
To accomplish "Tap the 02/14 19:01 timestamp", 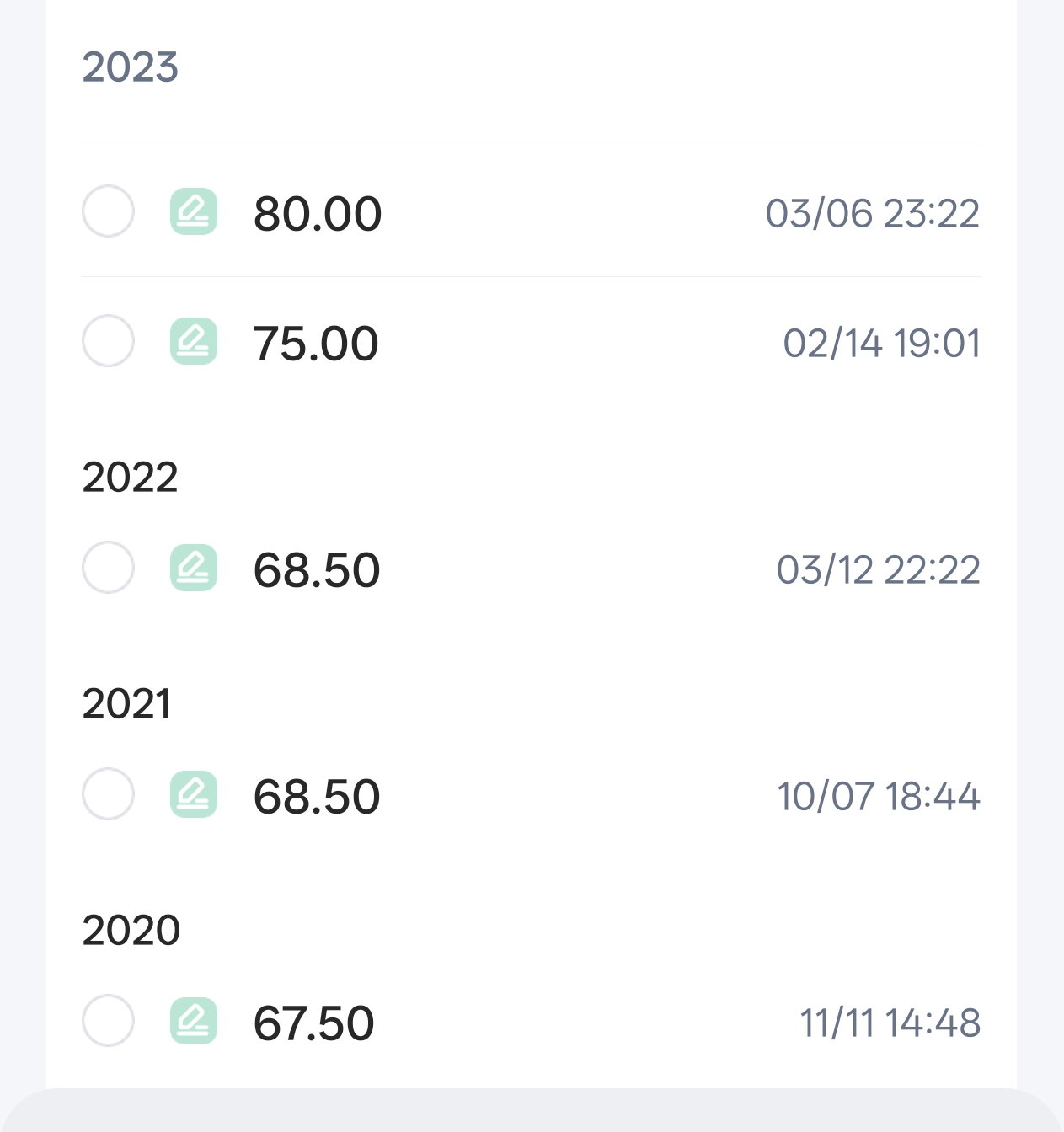I will (882, 343).
